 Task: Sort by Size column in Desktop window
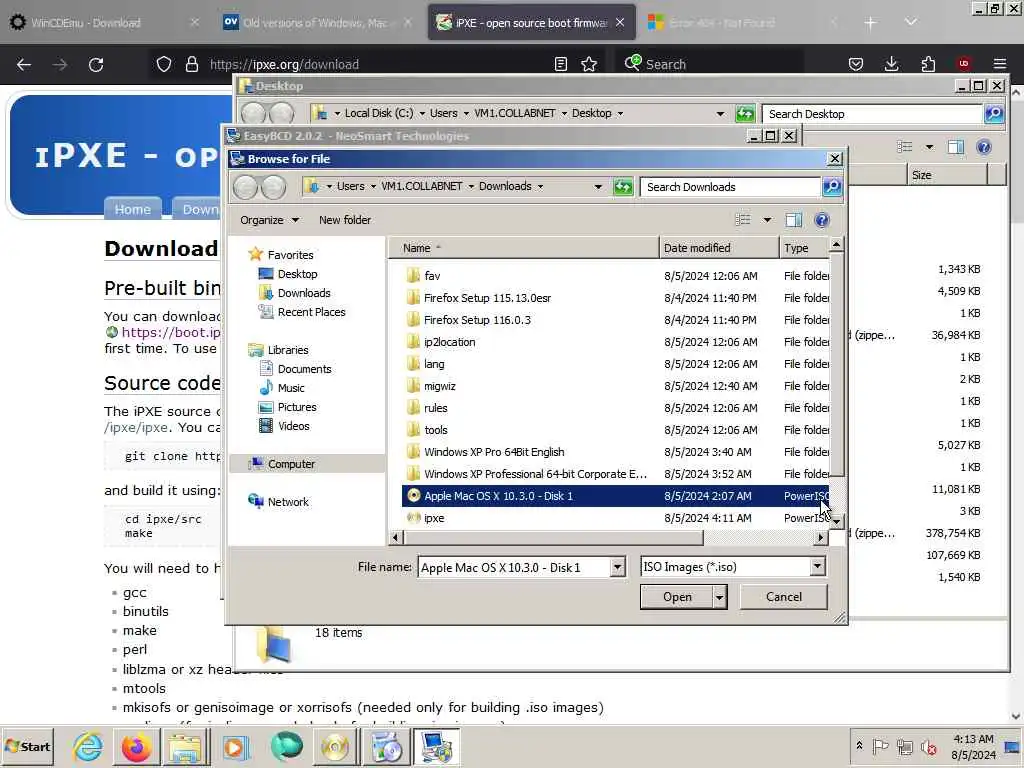click(x=947, y=175)
